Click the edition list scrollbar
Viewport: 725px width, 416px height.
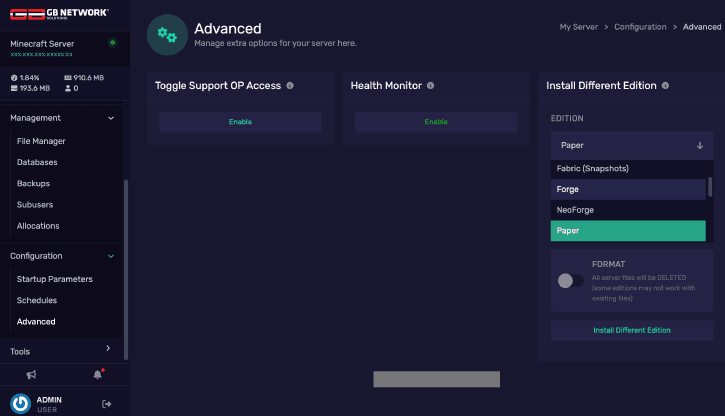pos(710,187)
